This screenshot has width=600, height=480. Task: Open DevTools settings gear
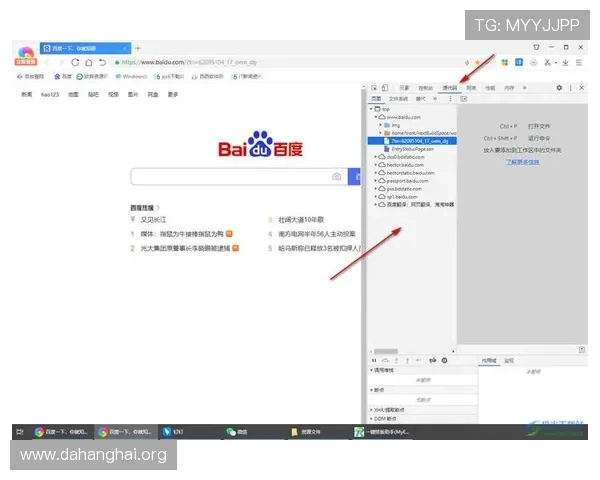click(x=559, y=88)
